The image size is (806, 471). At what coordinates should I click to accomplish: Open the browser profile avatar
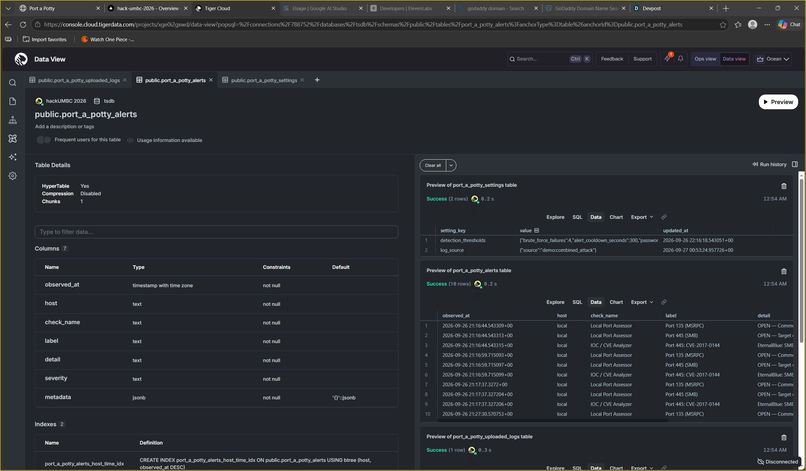(753, 24)
